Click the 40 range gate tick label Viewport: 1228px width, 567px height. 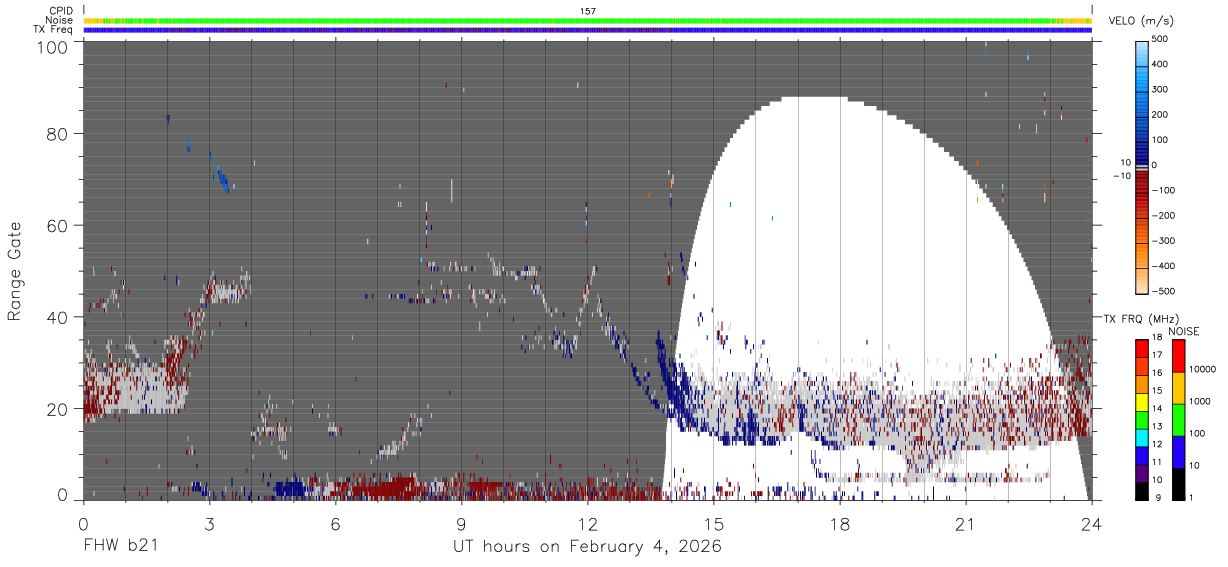tap(57, 318)
